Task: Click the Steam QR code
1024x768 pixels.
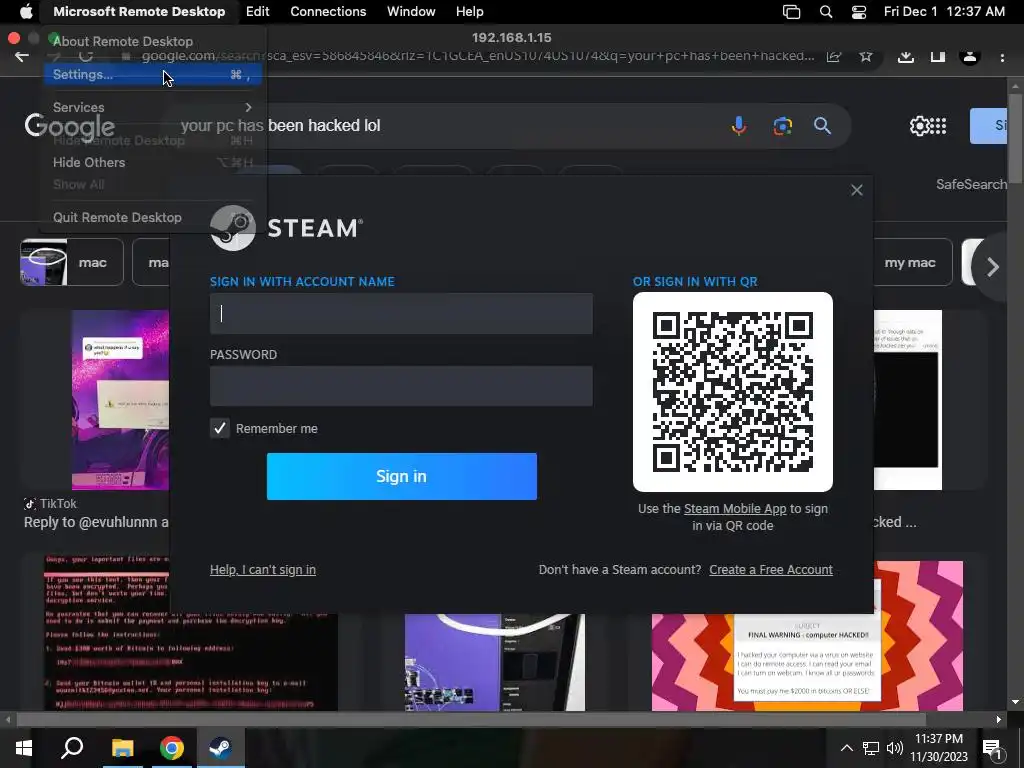Action: 733,392
